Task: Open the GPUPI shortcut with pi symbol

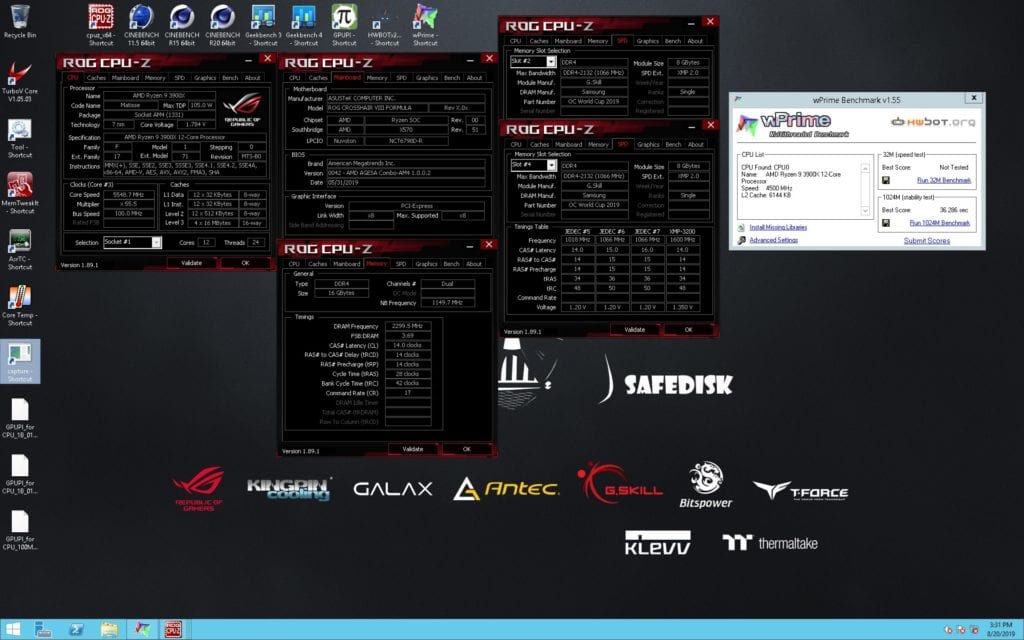Action: (x=344, y=25)
